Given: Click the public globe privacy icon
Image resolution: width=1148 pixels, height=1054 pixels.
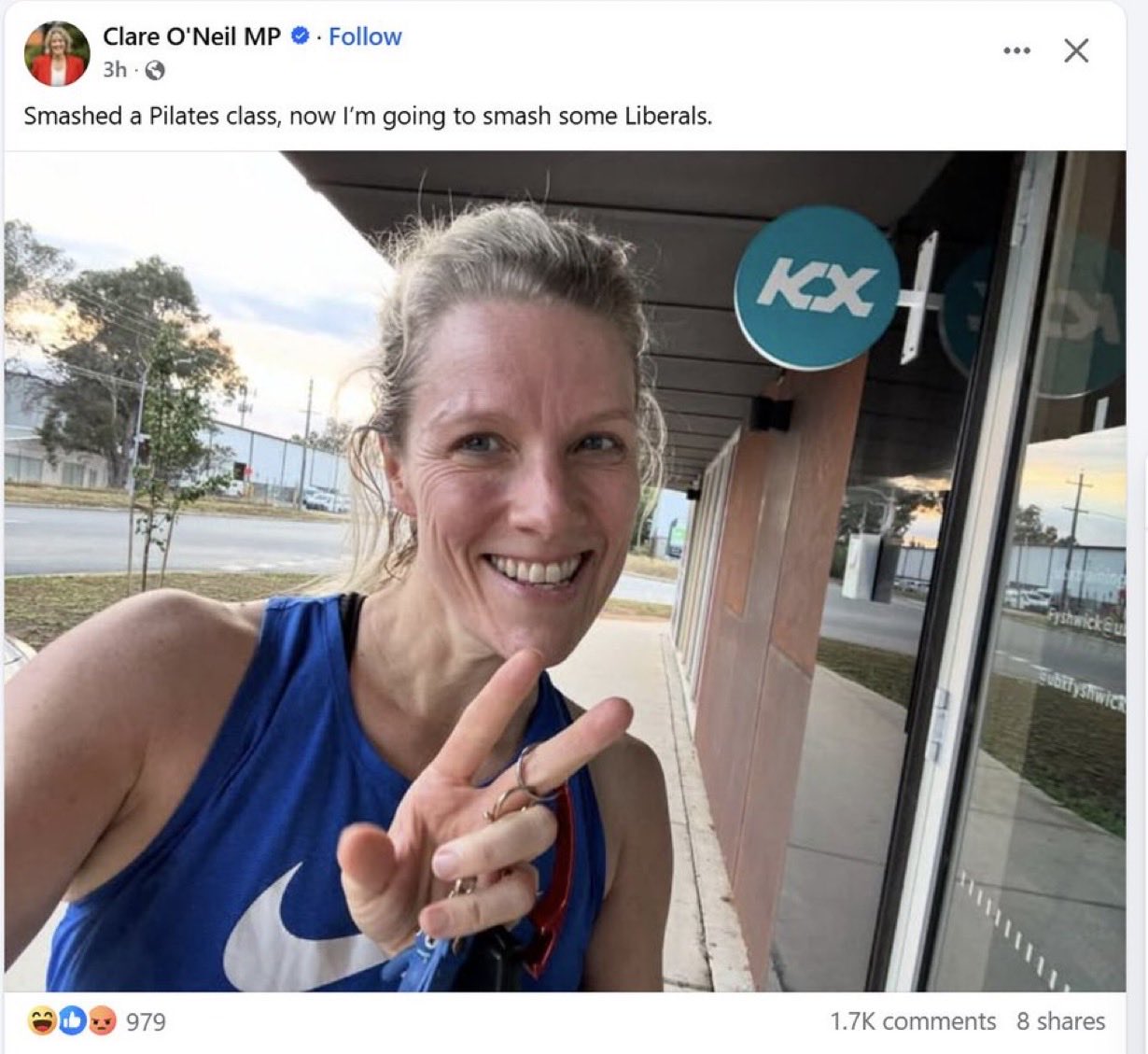Looking at the screenshot, I should 155,70.
